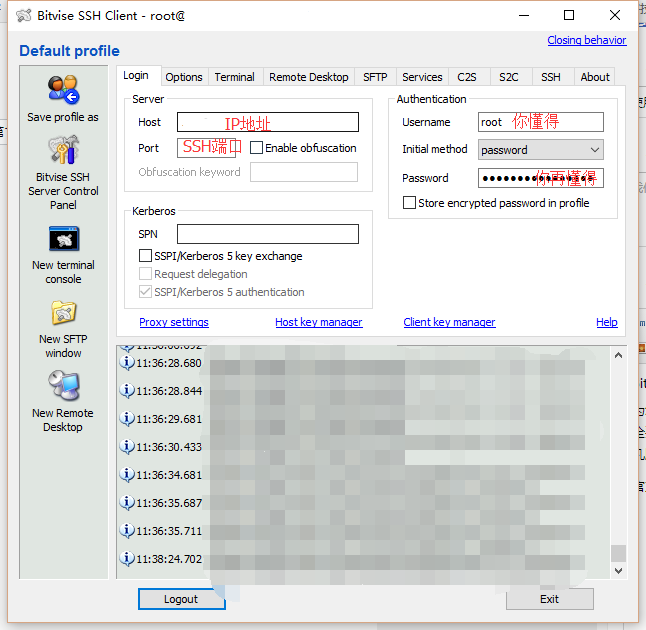Toggle the Request delegation checkbox
Image resolution: width=646 pixels, height=630 pixels.
pos(145,274)
